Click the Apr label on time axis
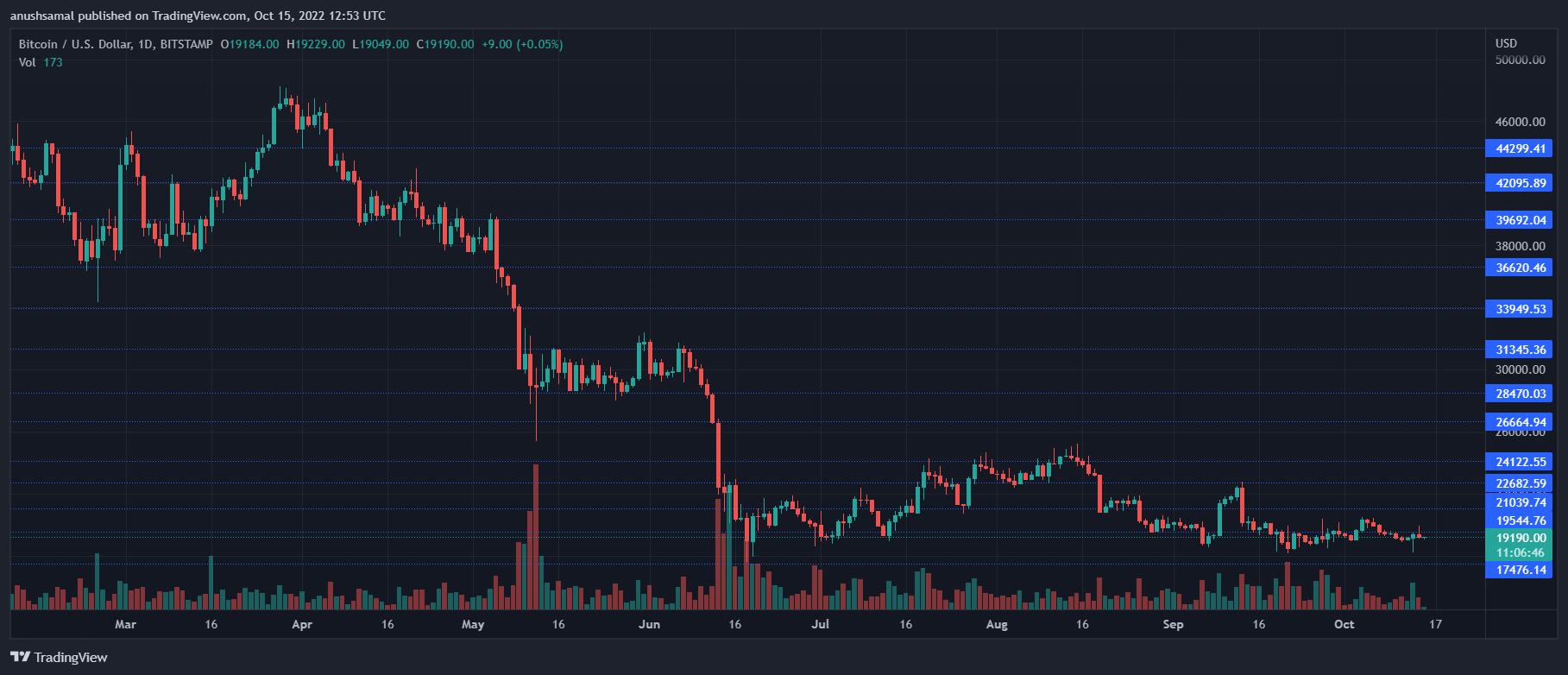Viewport: 1568px width, 675px height. pyautogui.click(x=302, y=624)
